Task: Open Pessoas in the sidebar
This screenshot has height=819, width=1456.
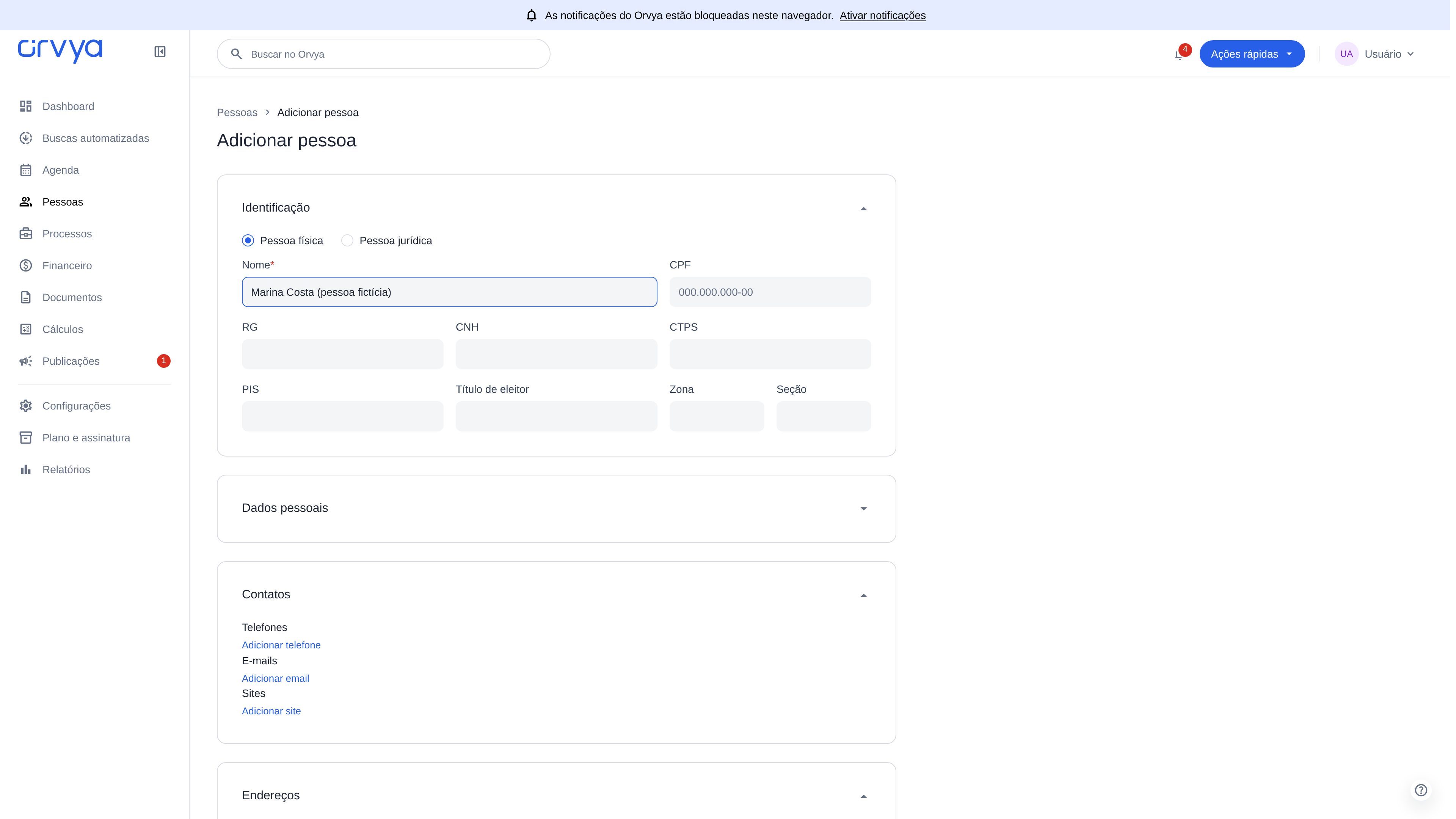Action: [x=94, y=202]
